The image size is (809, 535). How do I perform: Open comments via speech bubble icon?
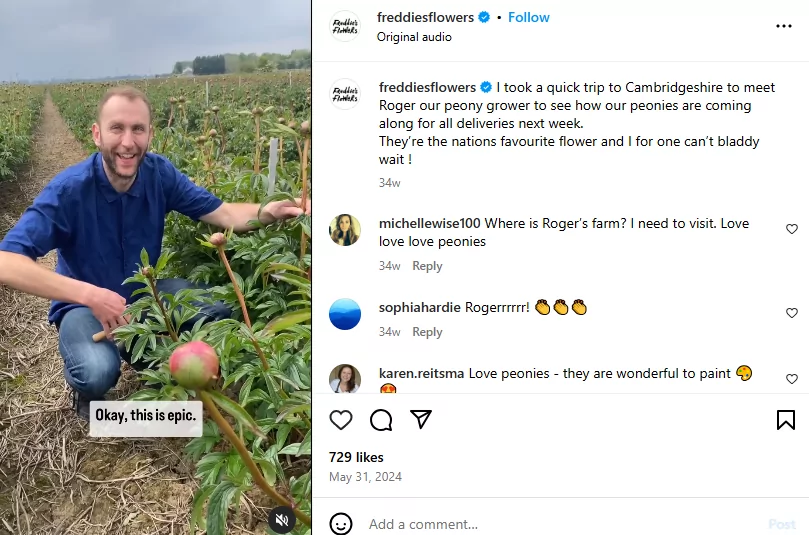point(381,420)
